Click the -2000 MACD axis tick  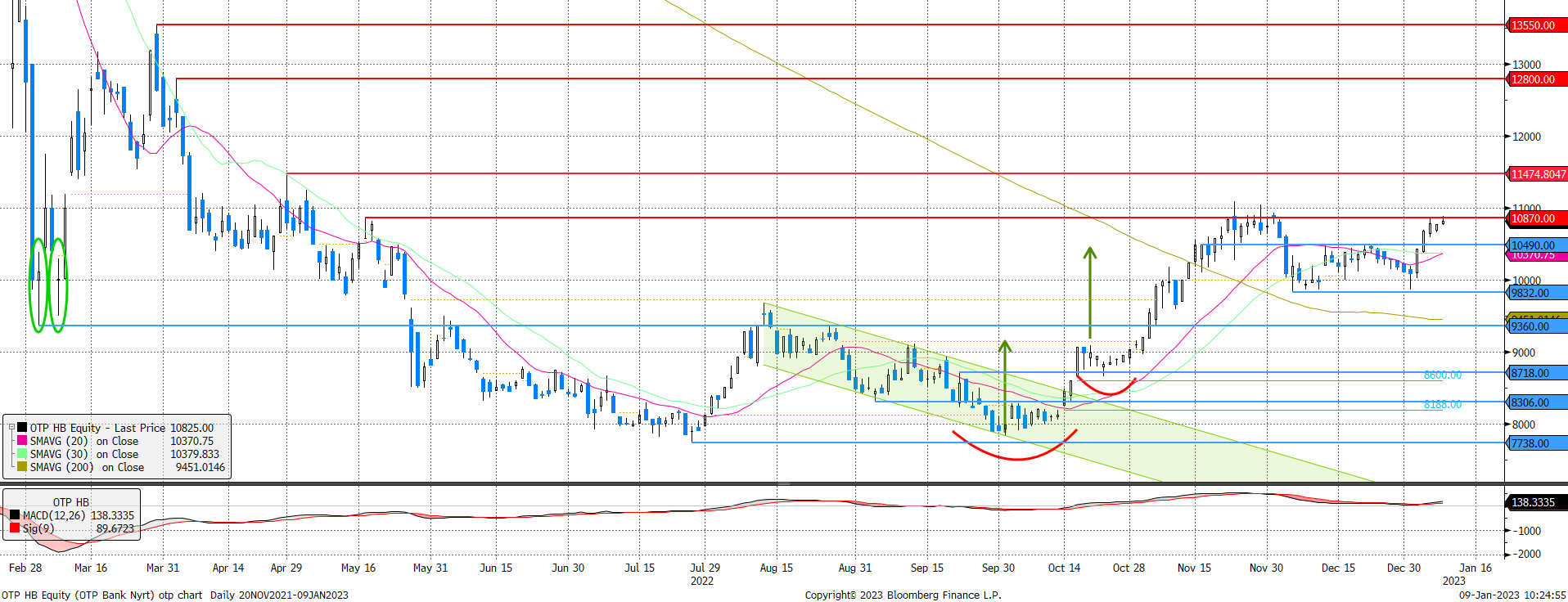(1526, 554)
